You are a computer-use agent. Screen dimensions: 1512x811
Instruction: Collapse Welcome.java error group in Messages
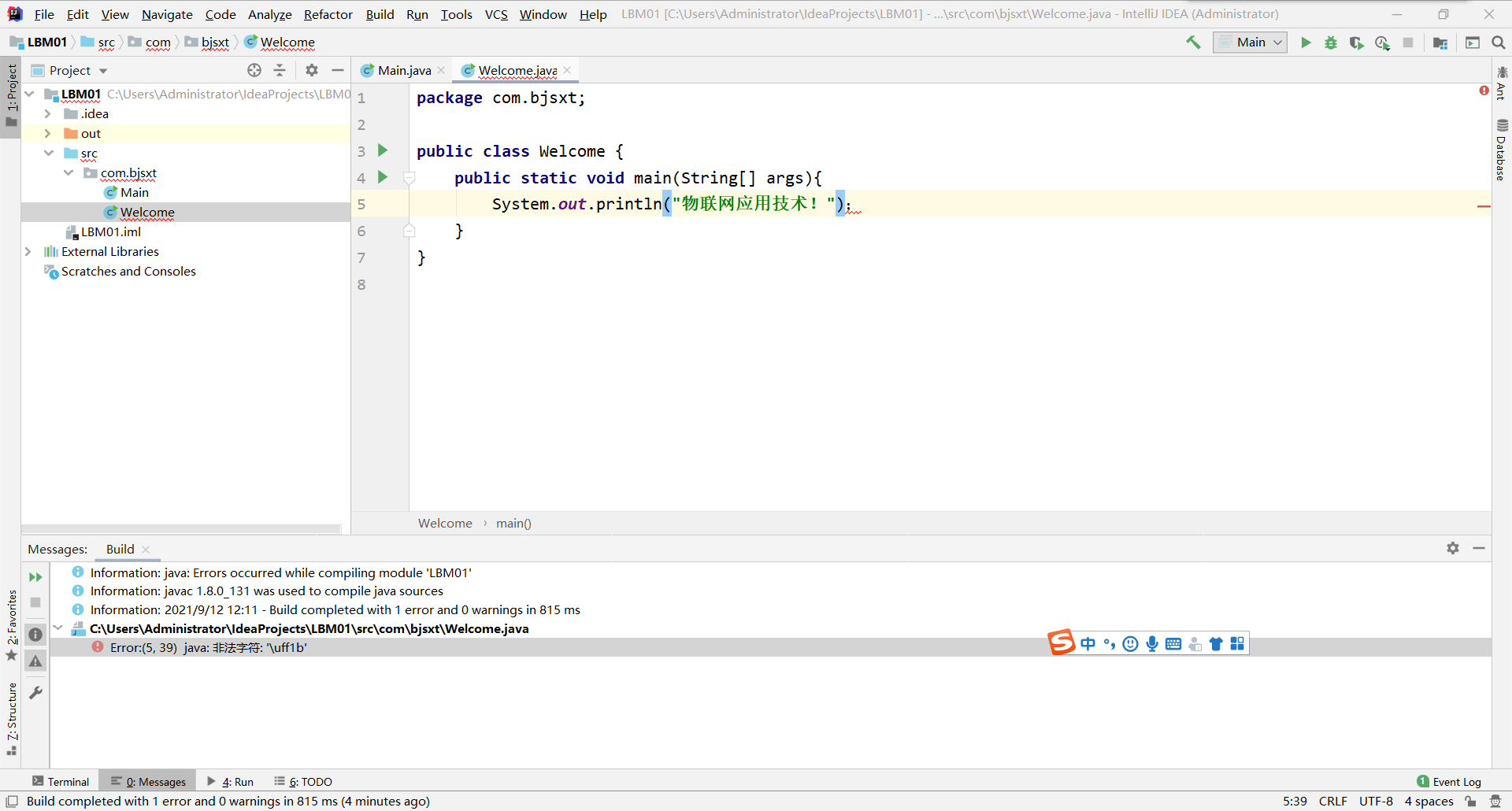57,628
